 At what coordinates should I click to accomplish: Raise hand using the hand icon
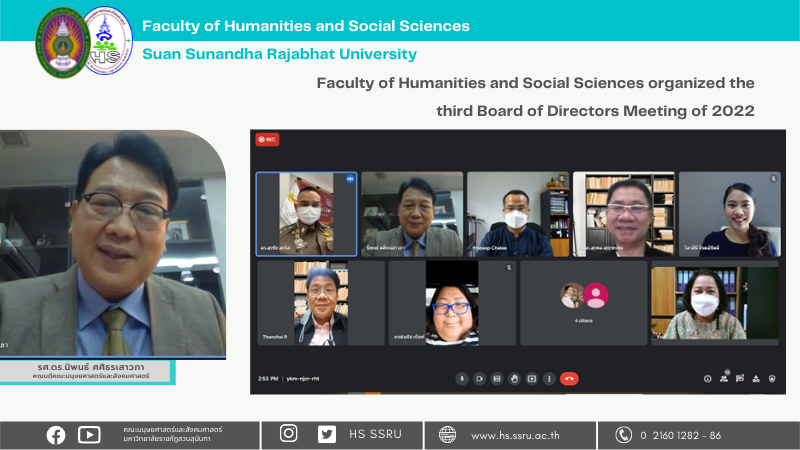click(514, 379)
